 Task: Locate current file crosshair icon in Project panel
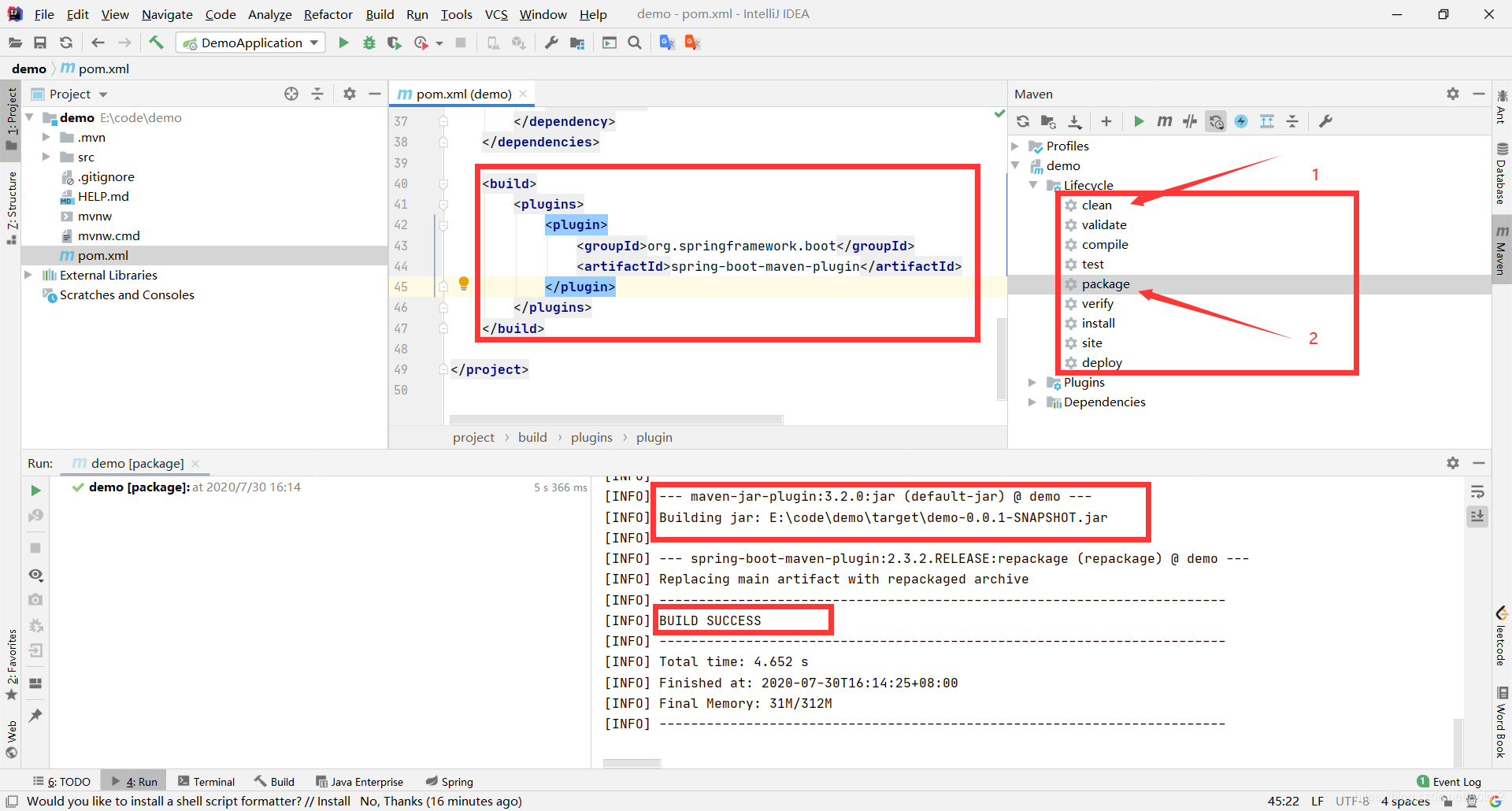click(x=291, y=94)
